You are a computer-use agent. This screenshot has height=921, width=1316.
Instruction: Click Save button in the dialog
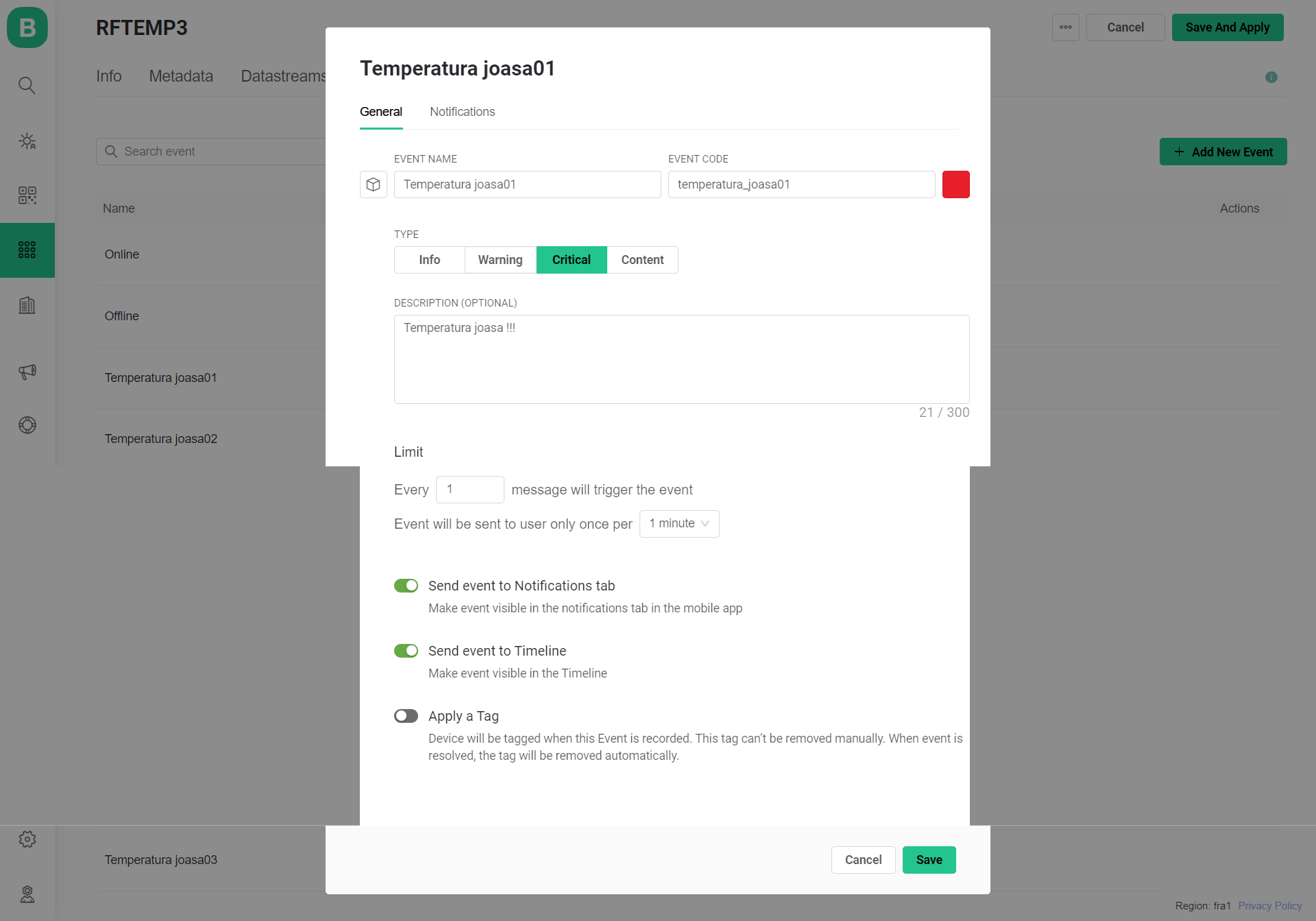(929, 860)
